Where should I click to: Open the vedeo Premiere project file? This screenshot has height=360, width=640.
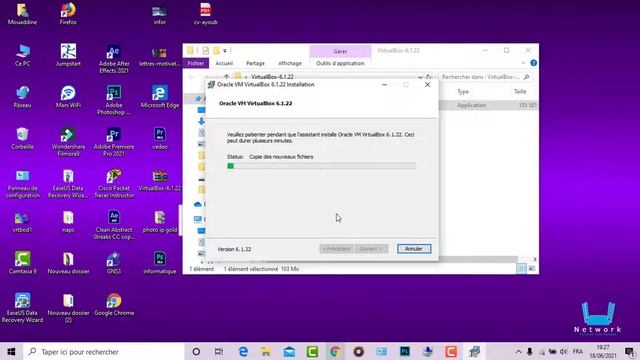(160, 138)
